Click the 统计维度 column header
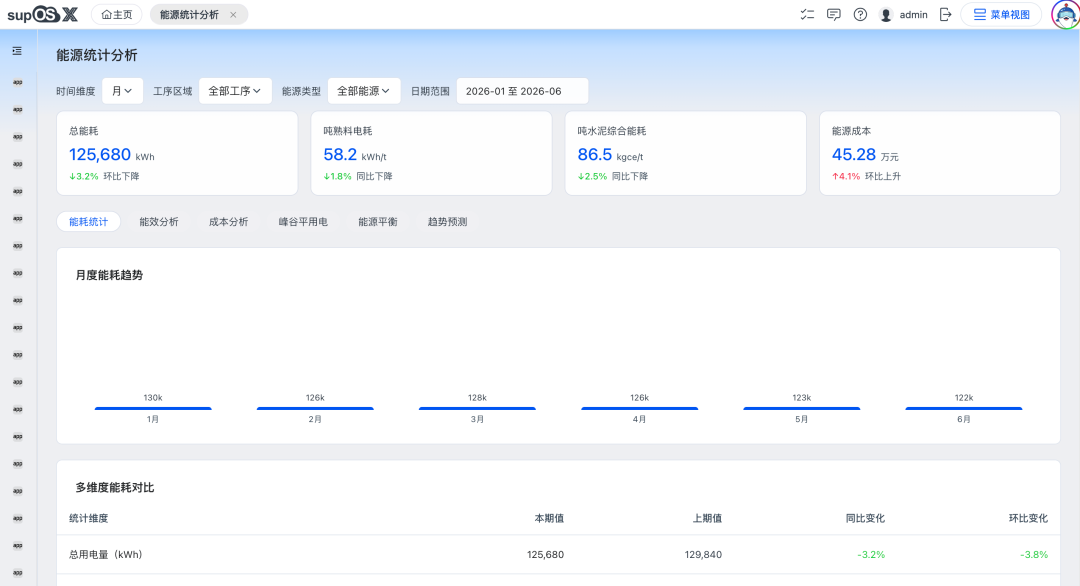This screenshot has width=1080, height=586. tap(88, 519)
